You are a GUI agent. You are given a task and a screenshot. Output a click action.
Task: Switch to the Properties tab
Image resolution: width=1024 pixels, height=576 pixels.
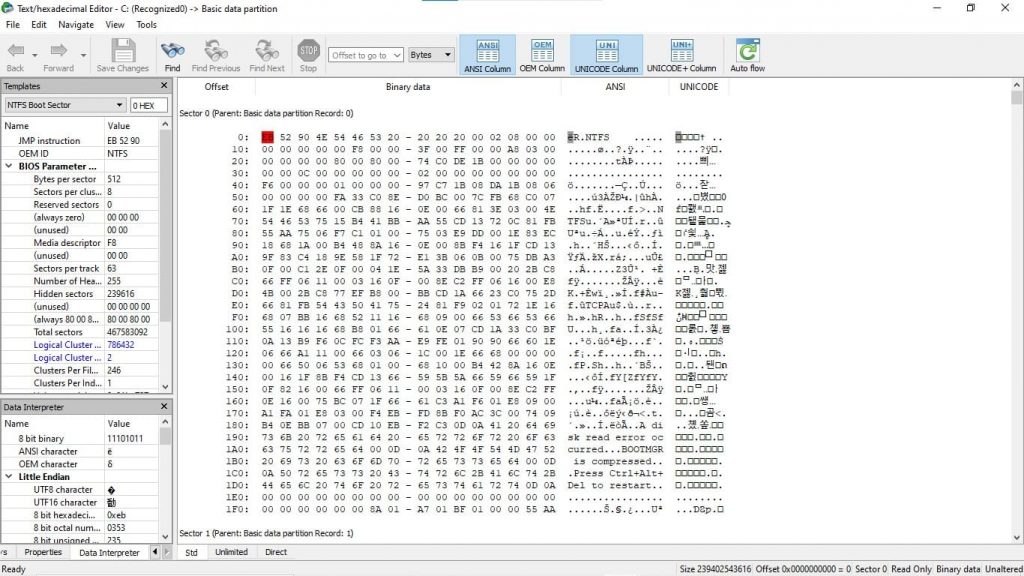[42, 552]
